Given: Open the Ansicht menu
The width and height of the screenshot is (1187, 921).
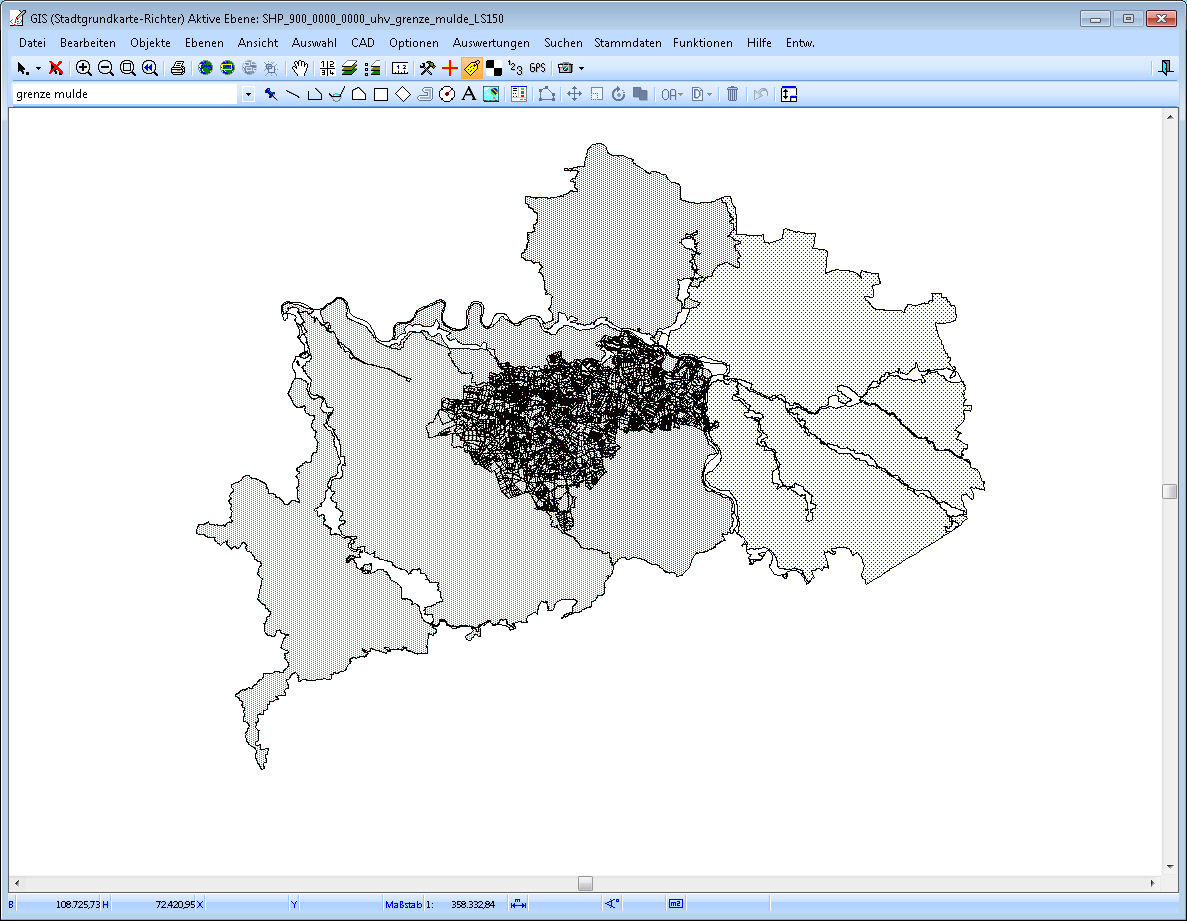Looking at the screenshot, I should pyautogui.click(x=258, y=43).
